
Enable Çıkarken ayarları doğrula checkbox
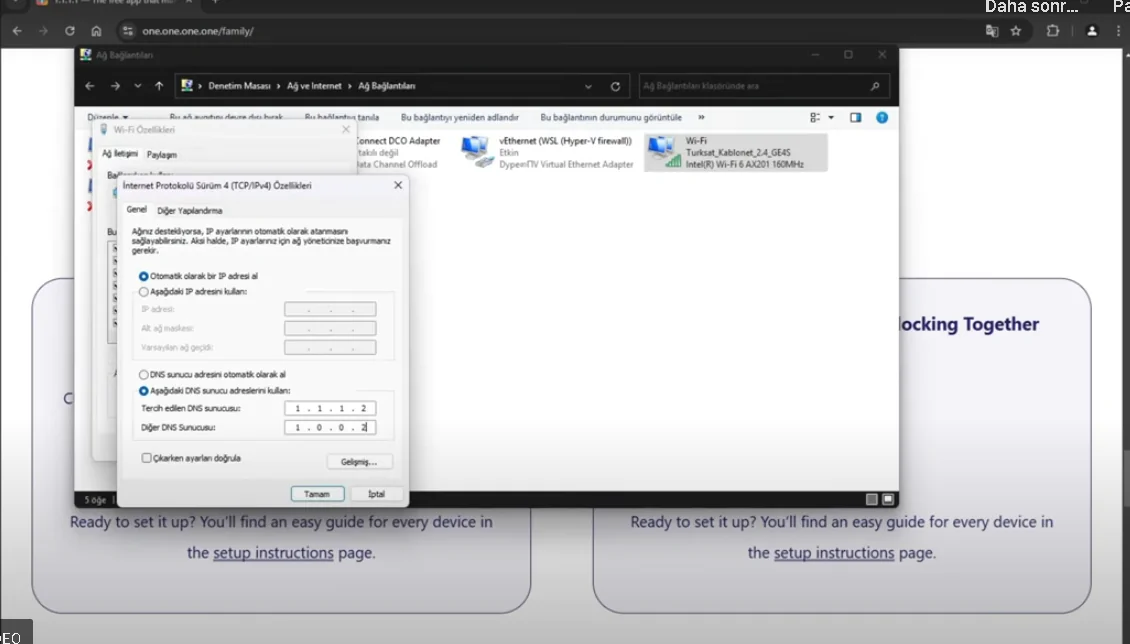click(x=146, y=458)
